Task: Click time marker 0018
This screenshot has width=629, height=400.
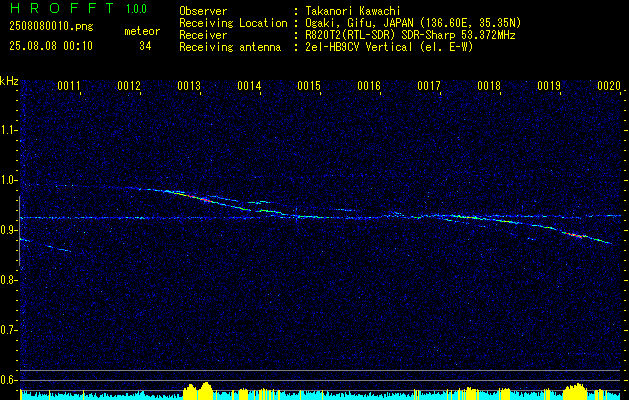Action: tap(489, 86)
